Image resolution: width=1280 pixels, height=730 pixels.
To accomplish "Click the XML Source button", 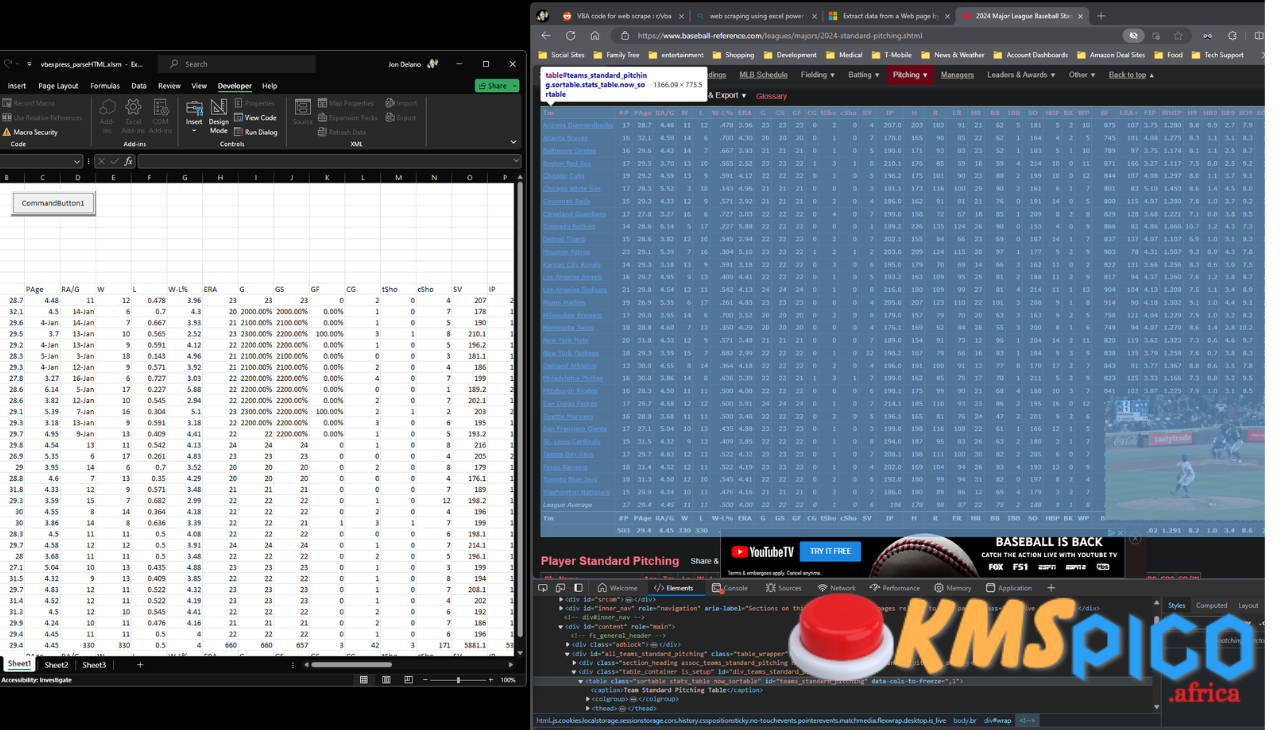I will [x=303, y=112].
